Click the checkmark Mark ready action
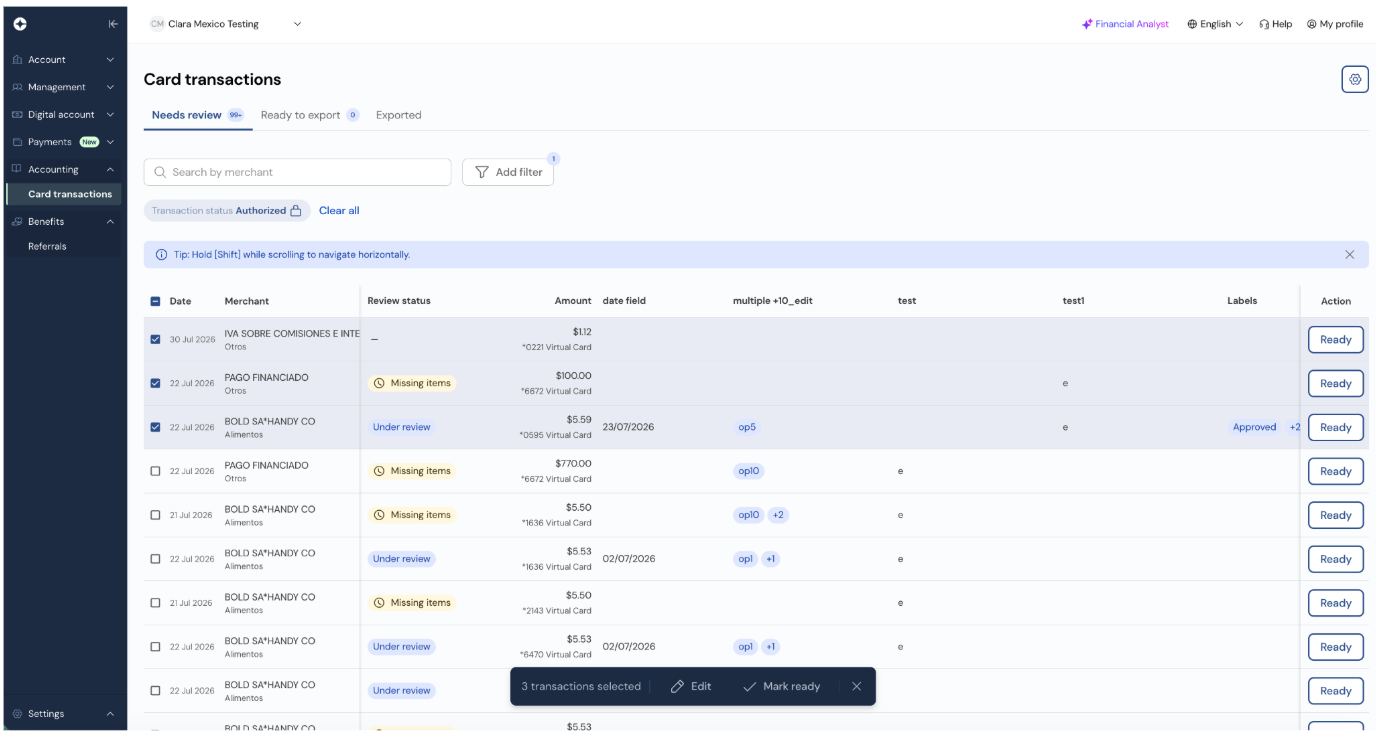Viewport: 1376px width, 740px height. click(782, 686)
